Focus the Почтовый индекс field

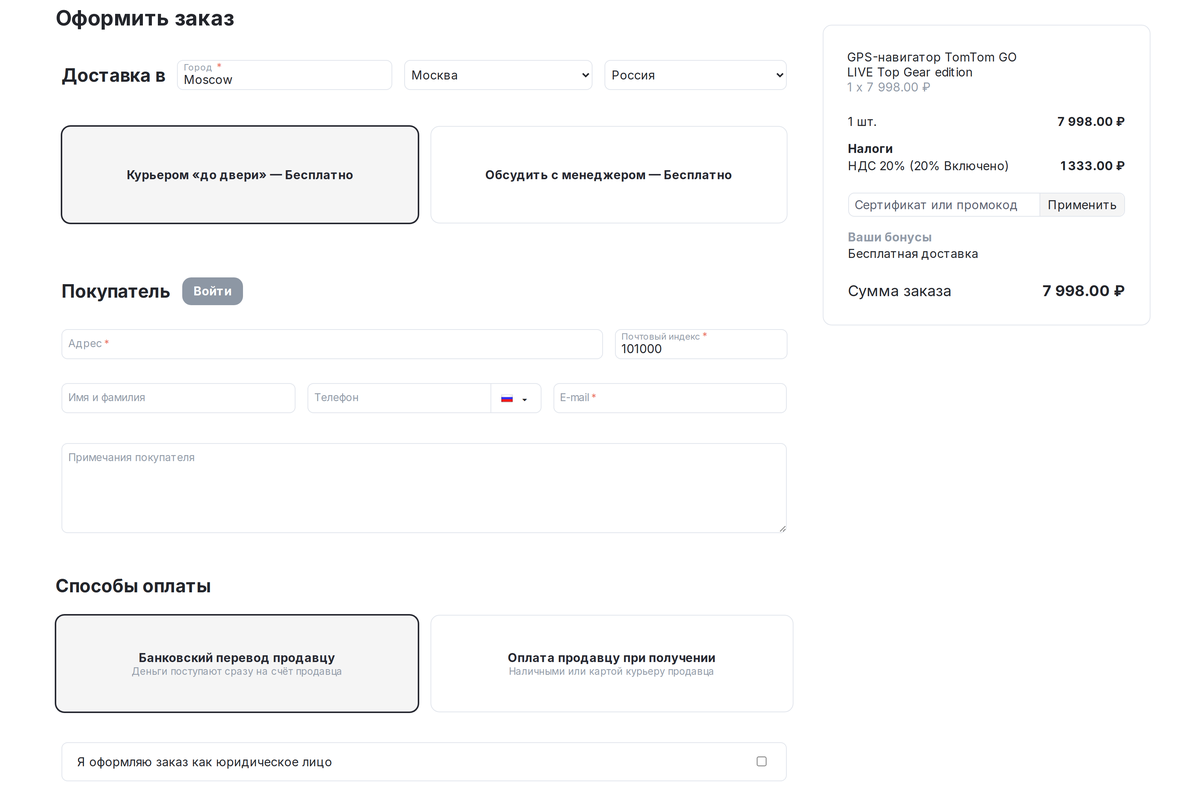point(701,344)
